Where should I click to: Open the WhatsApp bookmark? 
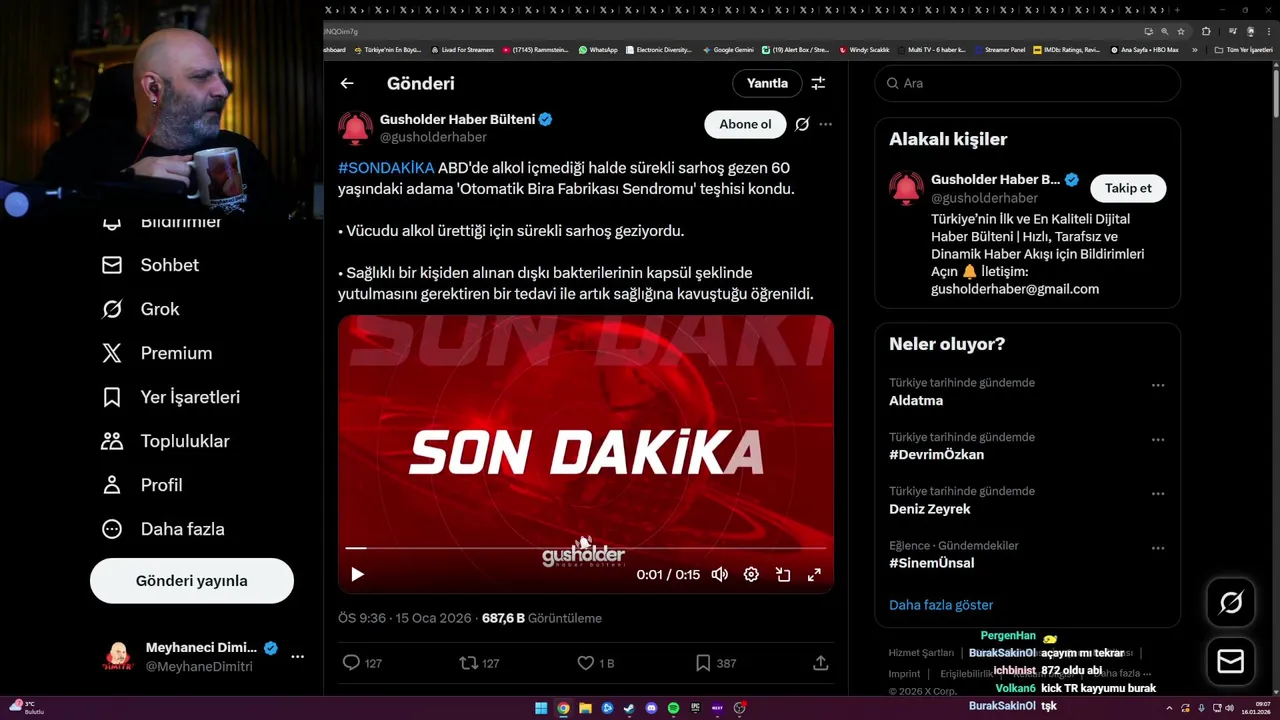click(598, 50)
